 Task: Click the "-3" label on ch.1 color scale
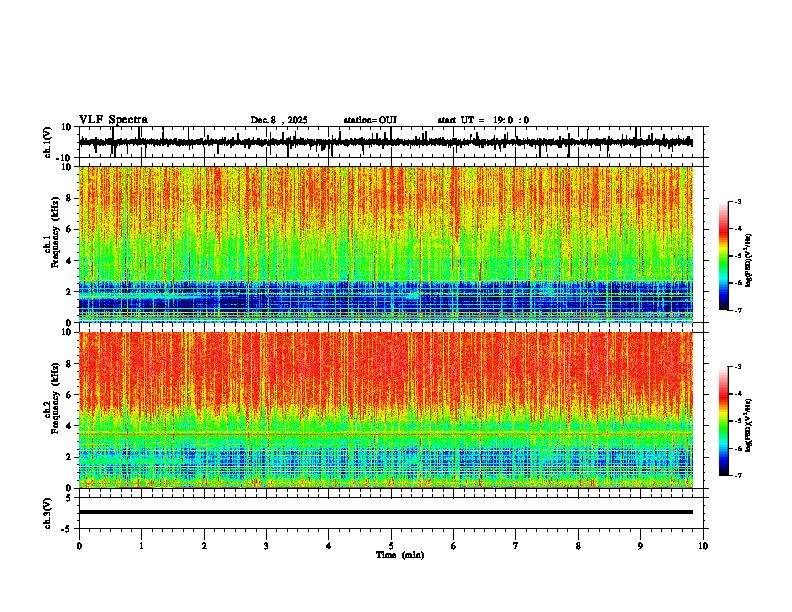[738, 201]
